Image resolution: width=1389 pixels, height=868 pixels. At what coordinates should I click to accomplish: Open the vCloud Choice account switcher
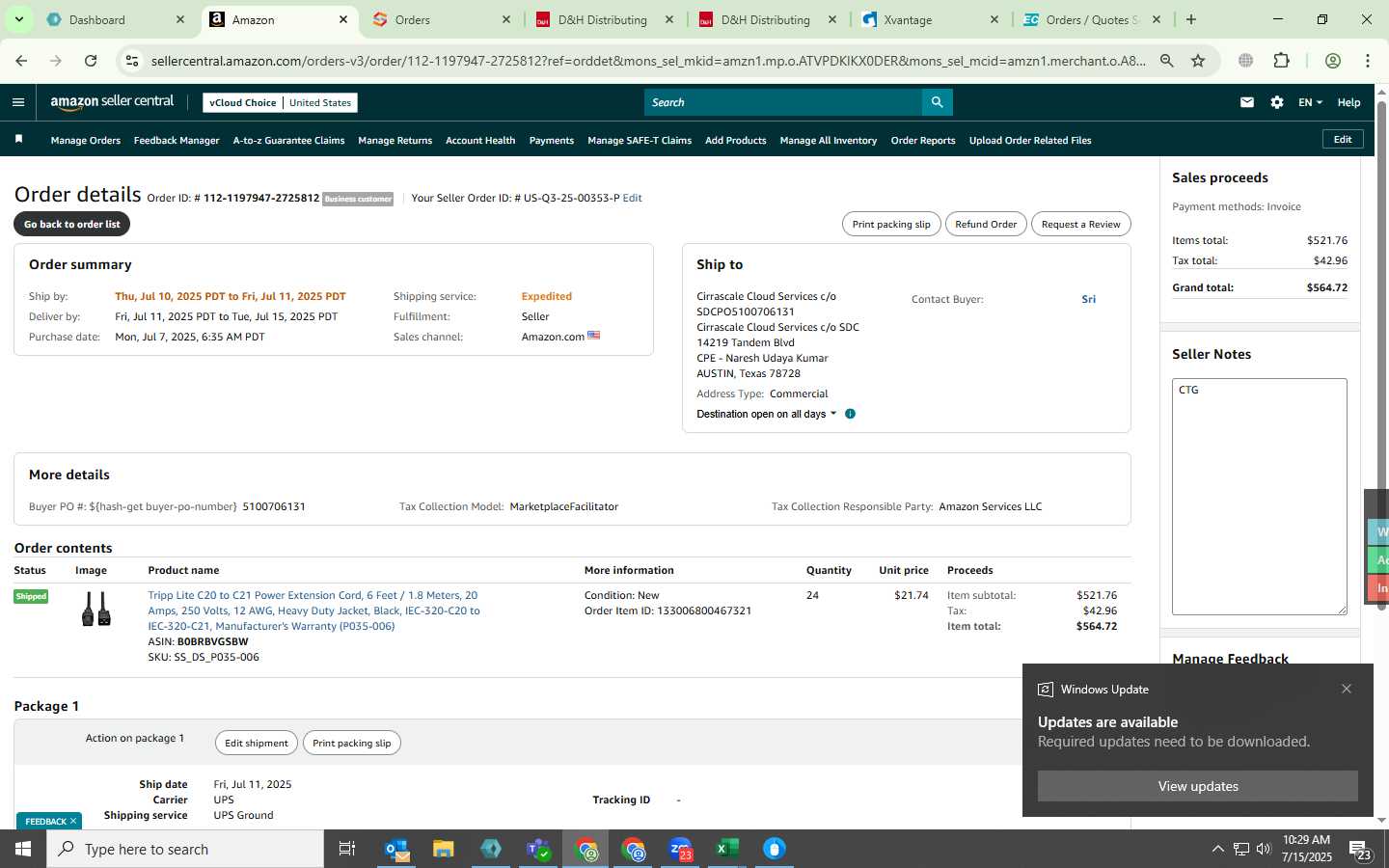pyautogui.click(x=280, y=102)
